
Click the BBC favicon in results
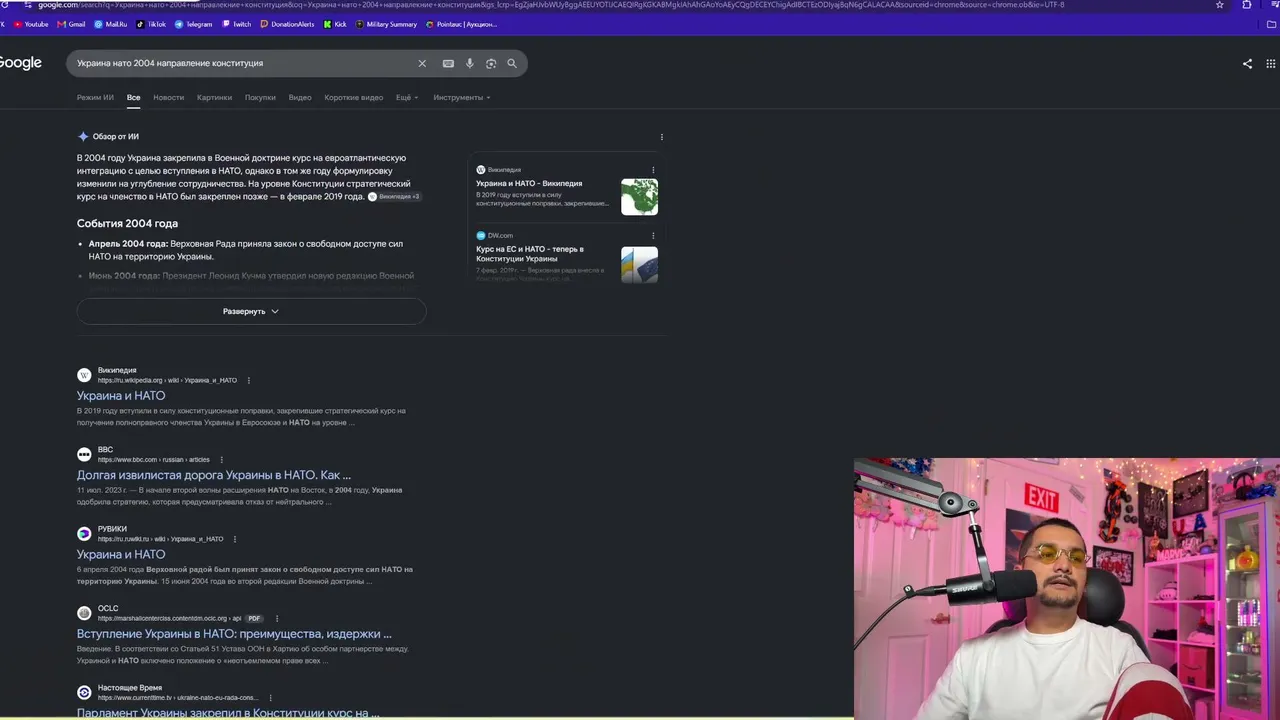point(84,454)
